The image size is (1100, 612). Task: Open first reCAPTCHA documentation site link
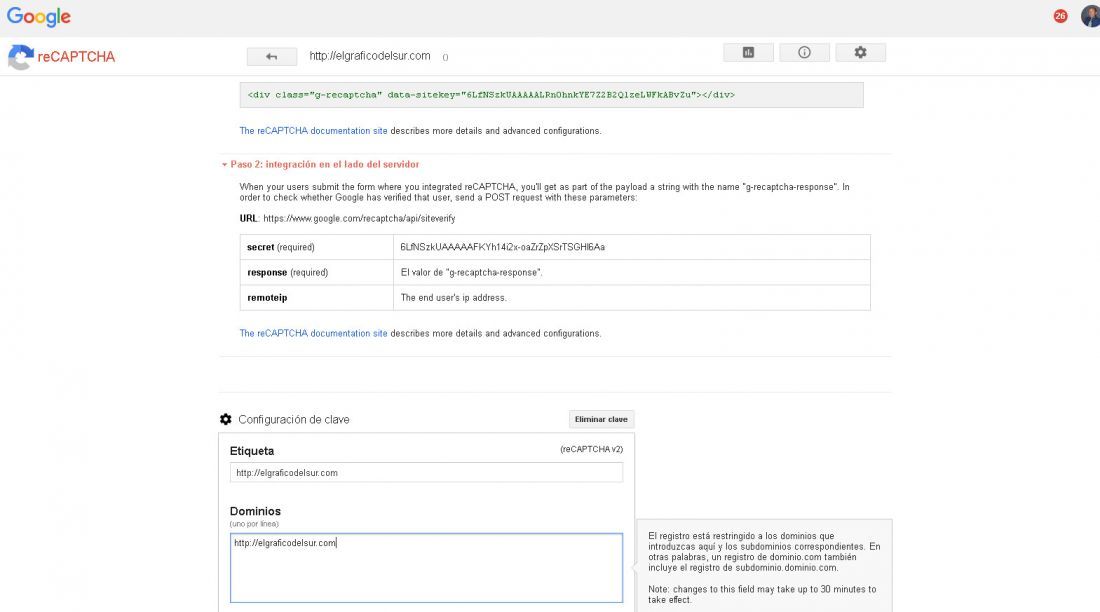(314, 131)
